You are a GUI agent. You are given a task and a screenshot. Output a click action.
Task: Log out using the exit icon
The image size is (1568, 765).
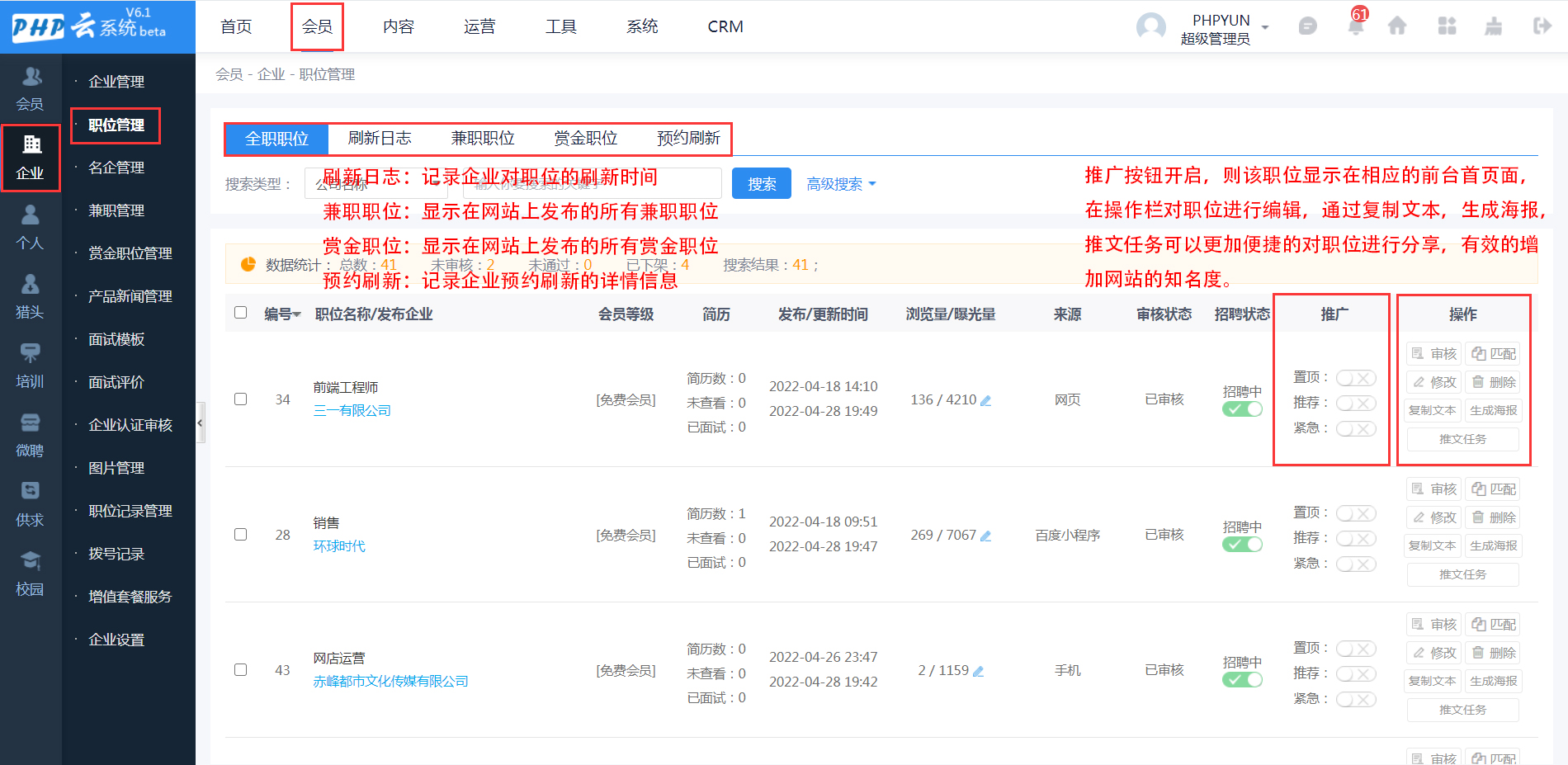pyautogui.click(x=1542, y=26)
